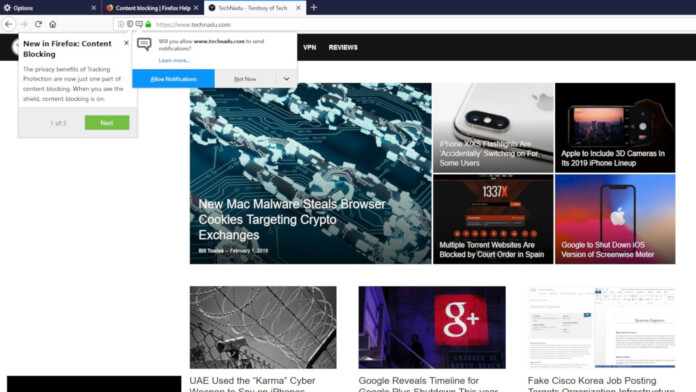Click the '1 of 3' tour step text

pyautogui.click(x=58, y=123)
